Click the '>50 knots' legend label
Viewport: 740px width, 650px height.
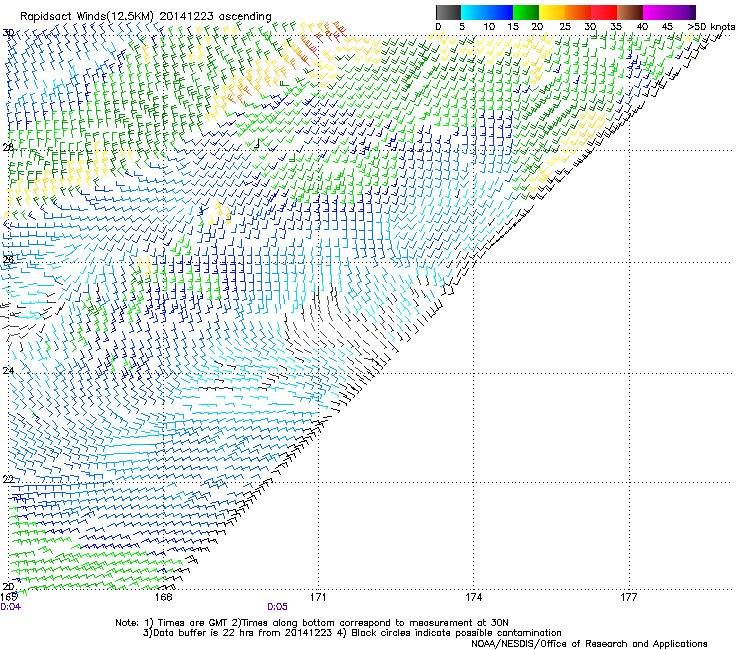coord(711,26)
